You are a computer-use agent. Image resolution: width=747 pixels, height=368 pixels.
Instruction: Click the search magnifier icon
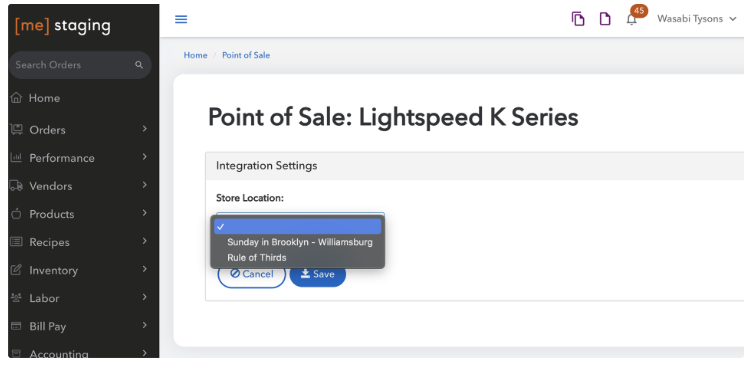139,65
